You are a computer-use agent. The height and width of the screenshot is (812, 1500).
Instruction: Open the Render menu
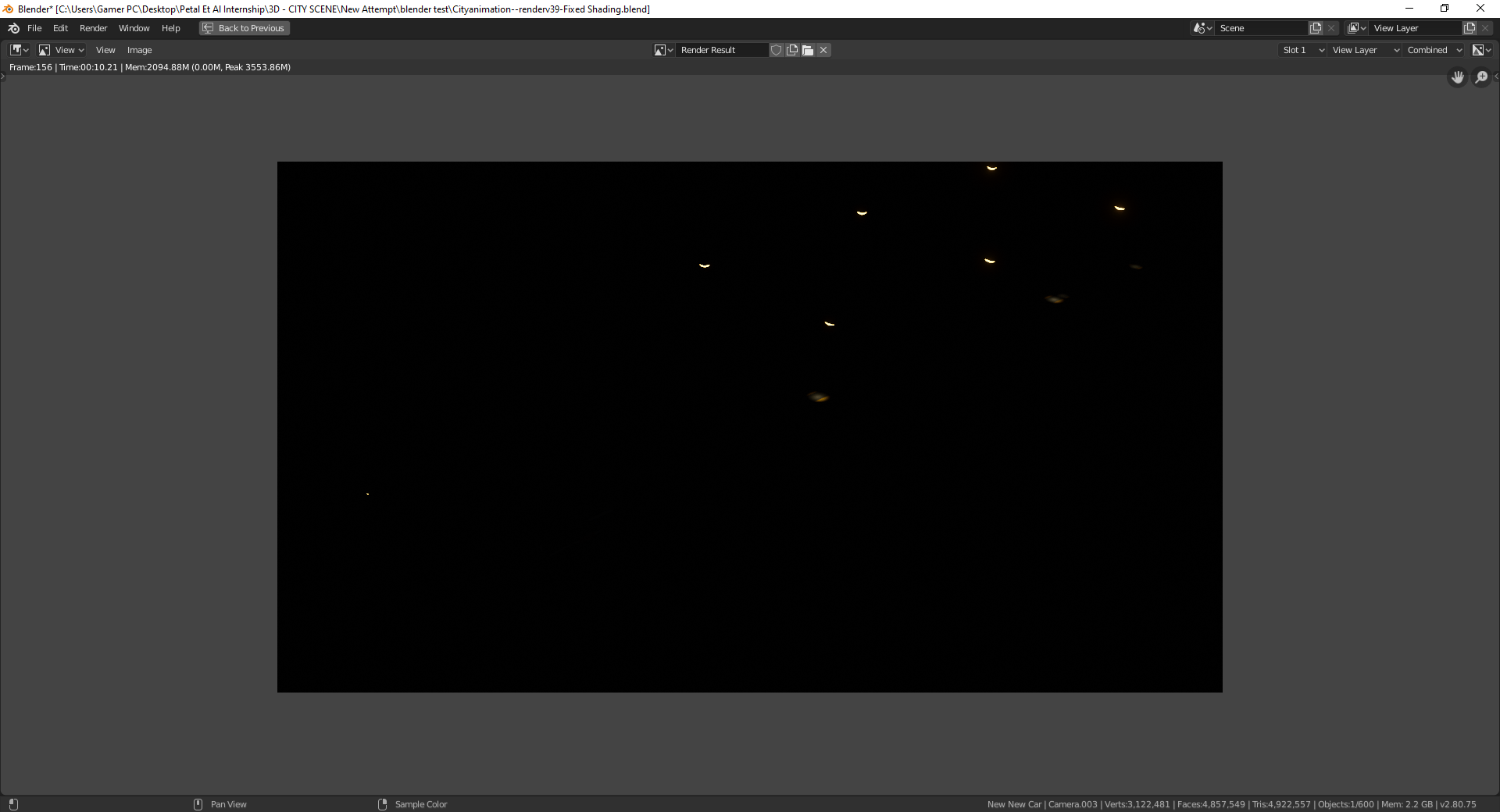coord(94,28)
